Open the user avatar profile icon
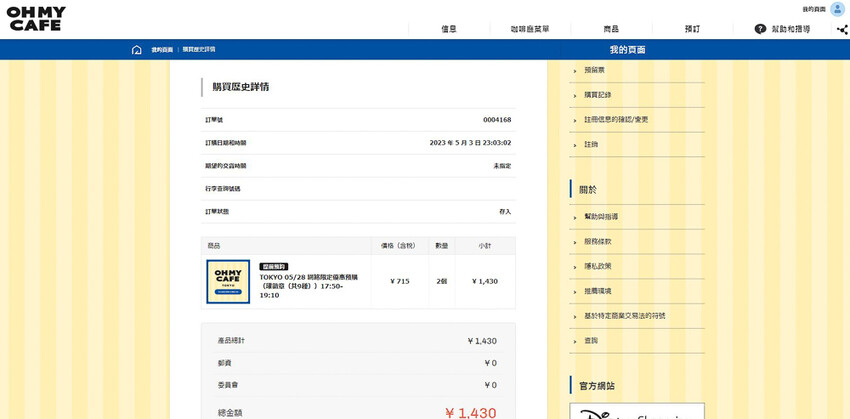The width and height of the screenshot is (850, 419). (837, 9)
